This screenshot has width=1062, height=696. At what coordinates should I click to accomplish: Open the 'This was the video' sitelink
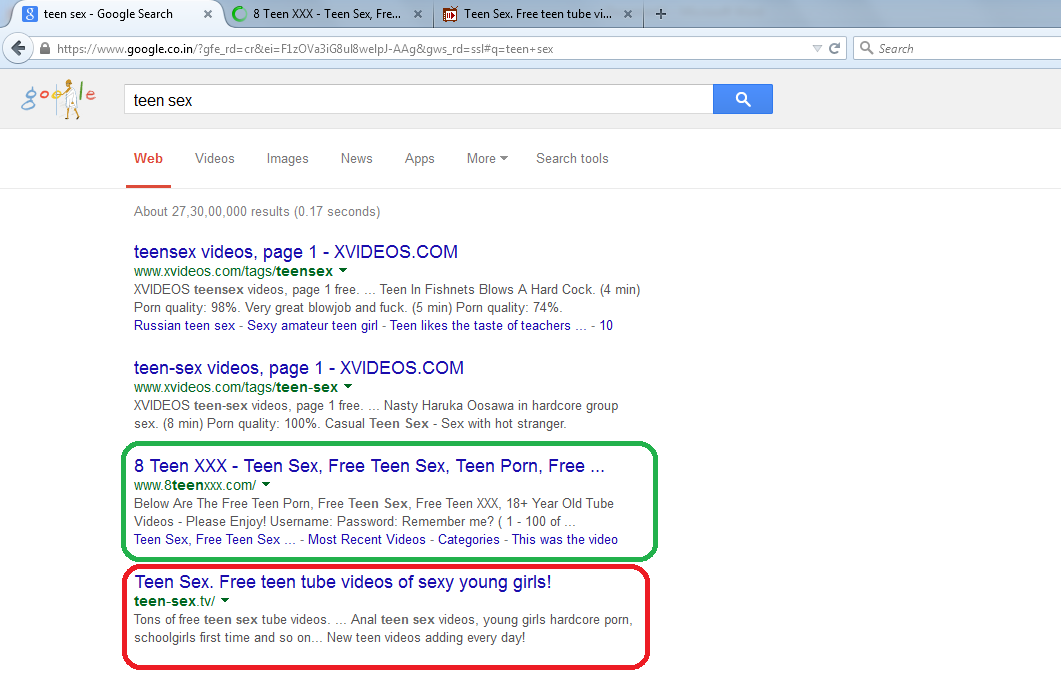tap(565, 540)
